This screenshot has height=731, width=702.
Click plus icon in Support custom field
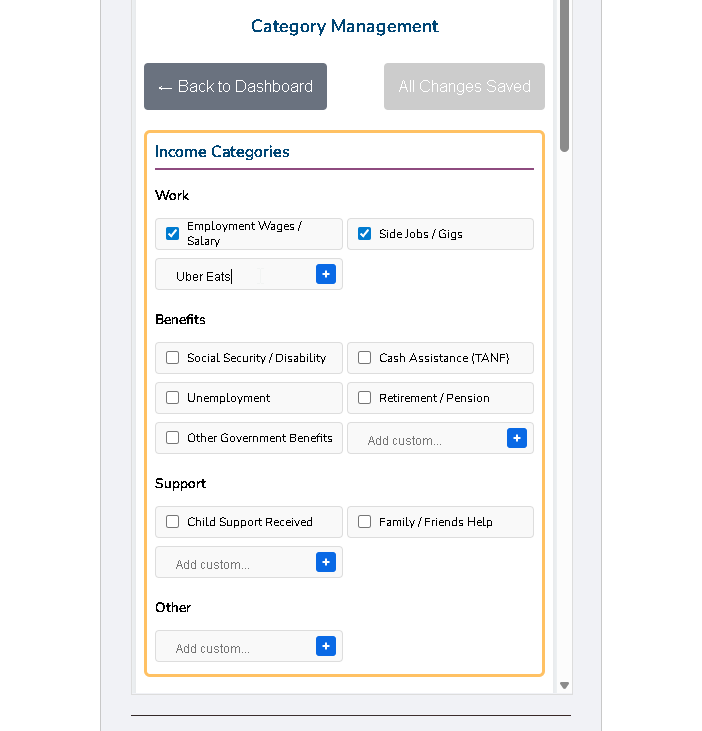325,562
